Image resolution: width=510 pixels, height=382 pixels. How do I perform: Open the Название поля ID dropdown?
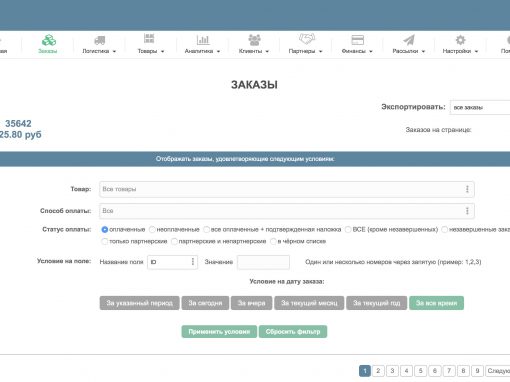172,262
